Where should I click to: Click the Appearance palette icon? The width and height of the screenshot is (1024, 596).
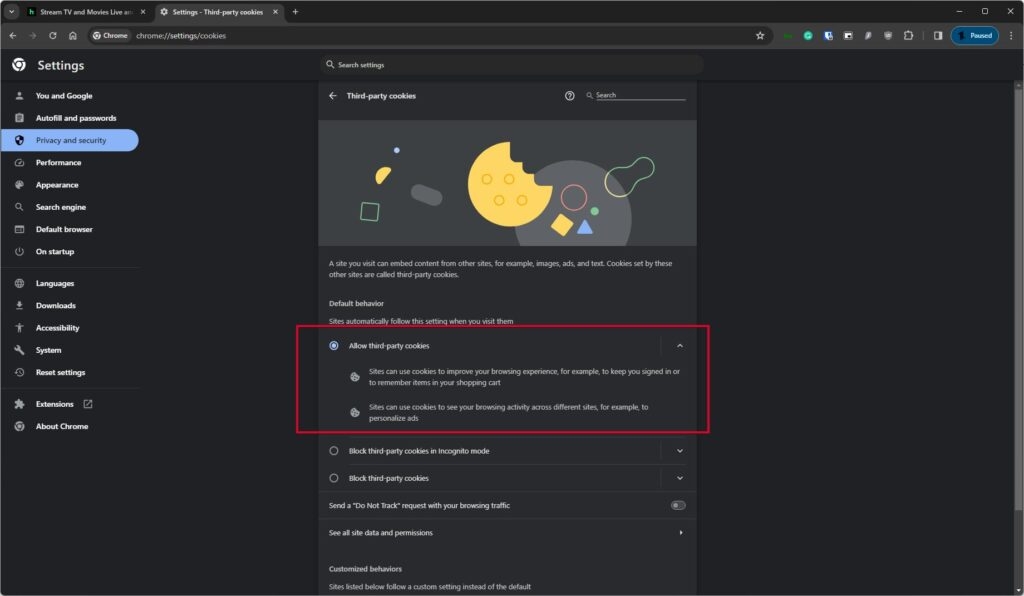[x=19, y=185]
